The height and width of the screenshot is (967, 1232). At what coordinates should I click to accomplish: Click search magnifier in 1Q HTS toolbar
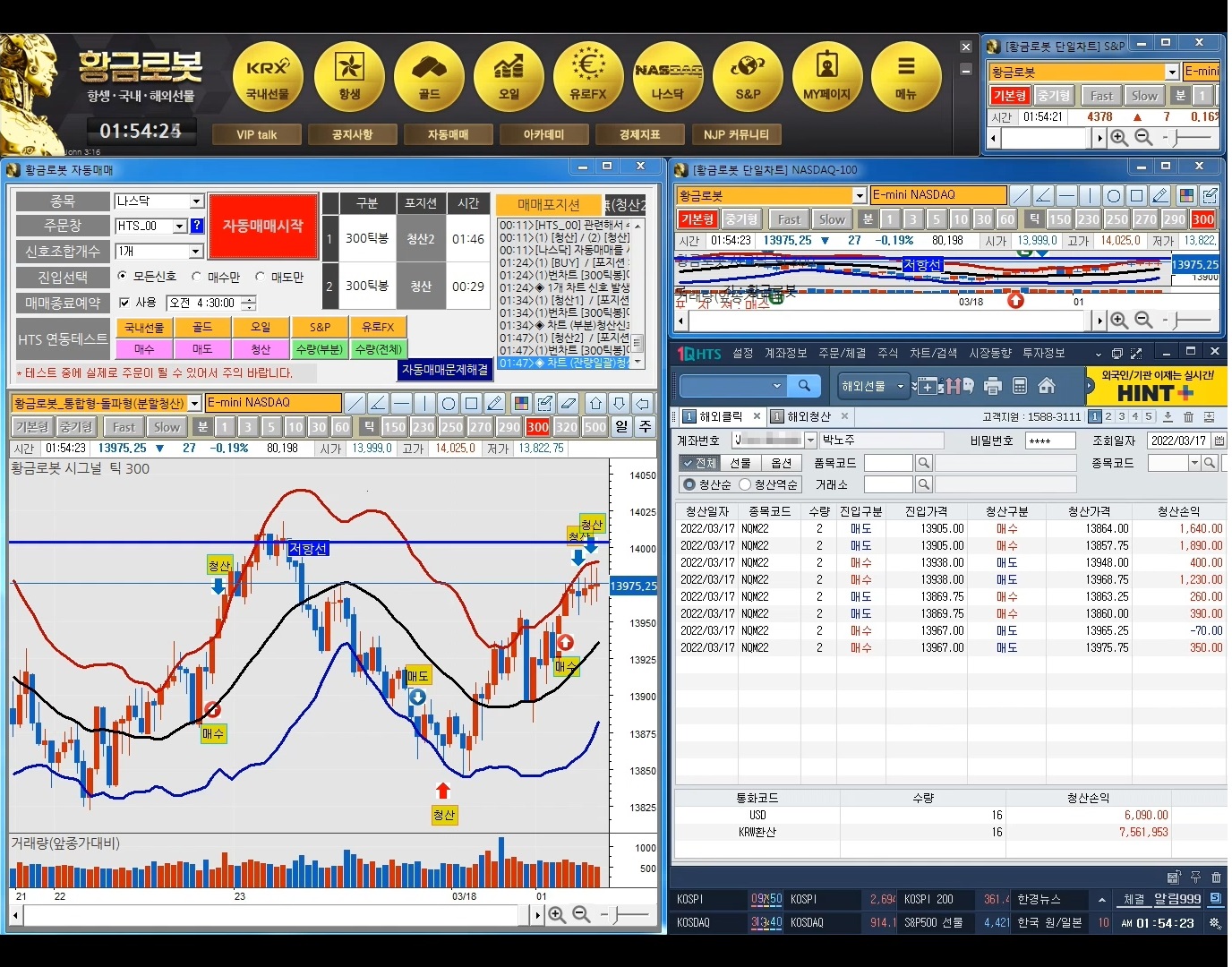pos(804,386)
